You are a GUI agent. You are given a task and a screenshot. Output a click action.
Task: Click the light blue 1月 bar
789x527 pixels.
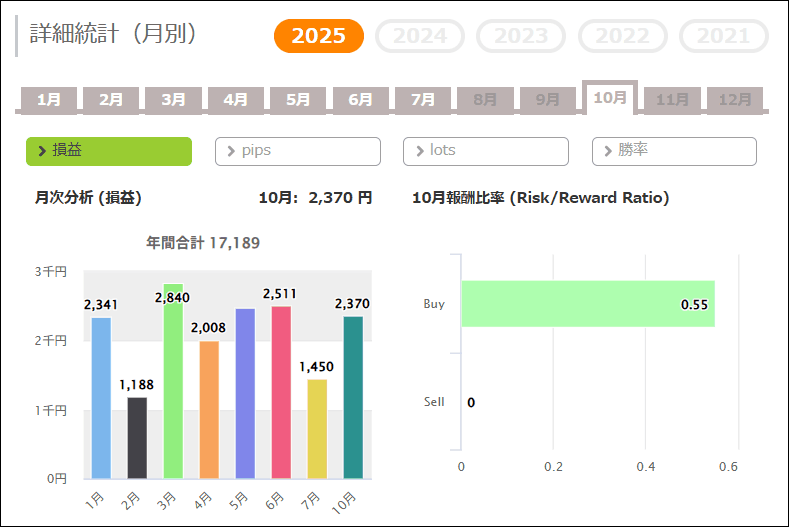(x=101, y=398)
